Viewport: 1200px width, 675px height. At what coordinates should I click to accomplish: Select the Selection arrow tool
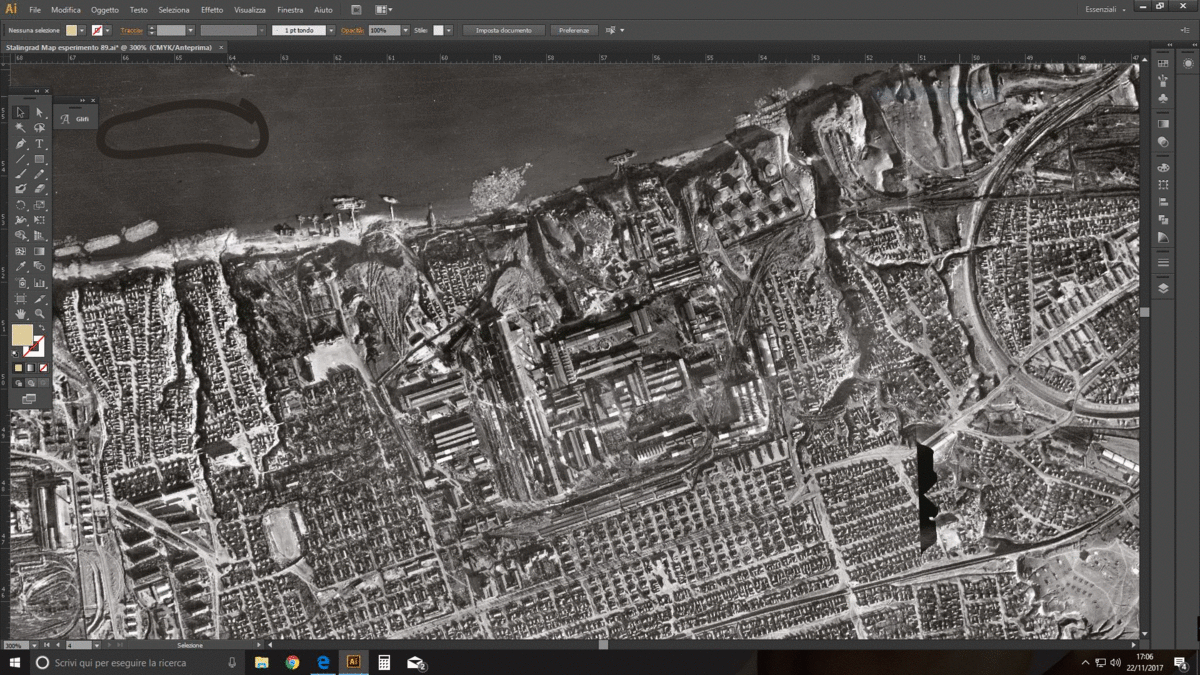[x=21, y=112]
